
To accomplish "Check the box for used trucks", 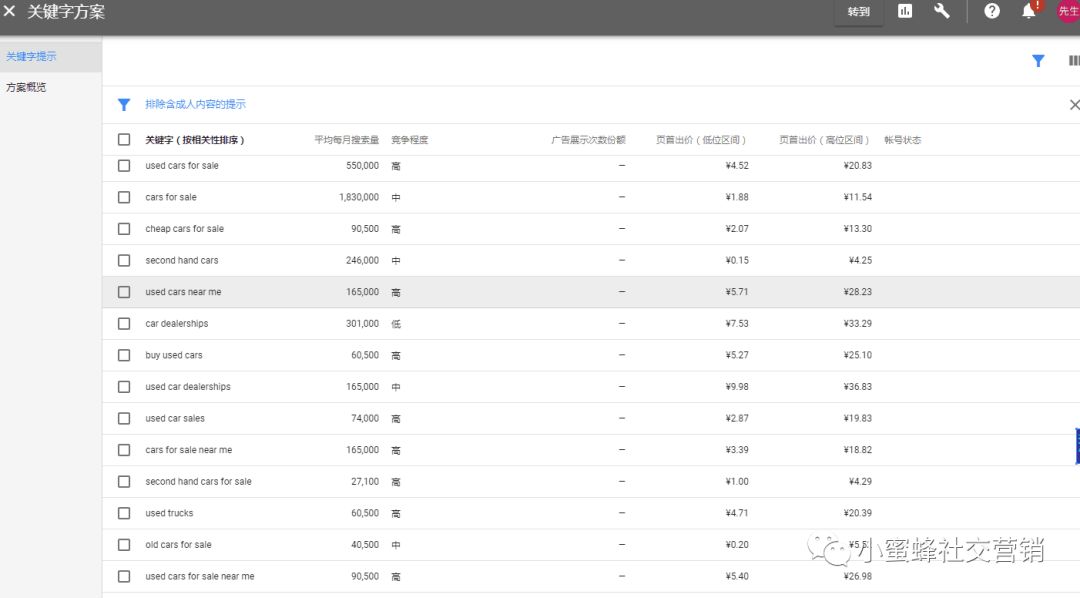I will point(124,513).
